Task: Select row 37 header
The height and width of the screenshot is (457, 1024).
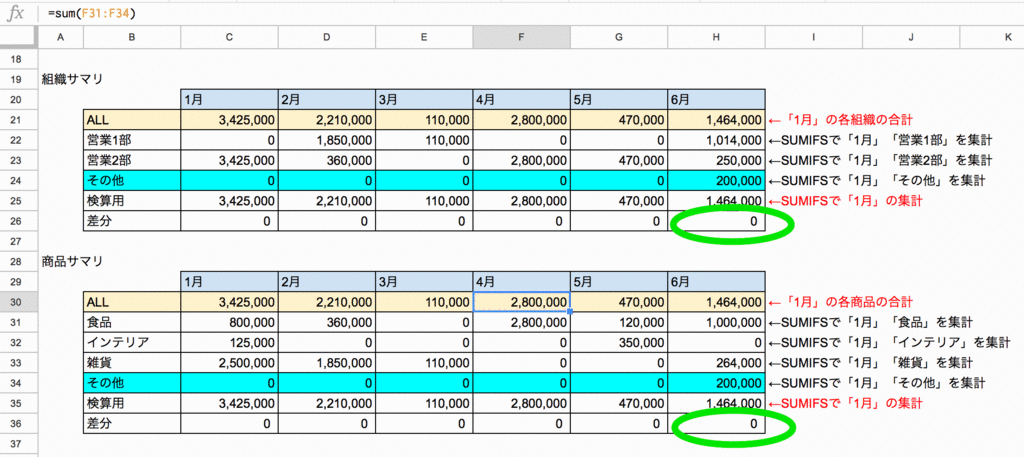Action: (19, 444)
